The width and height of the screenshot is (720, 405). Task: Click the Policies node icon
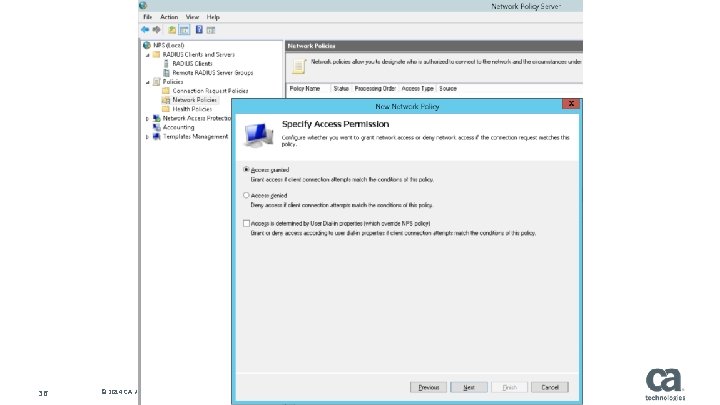click(157, 82)
